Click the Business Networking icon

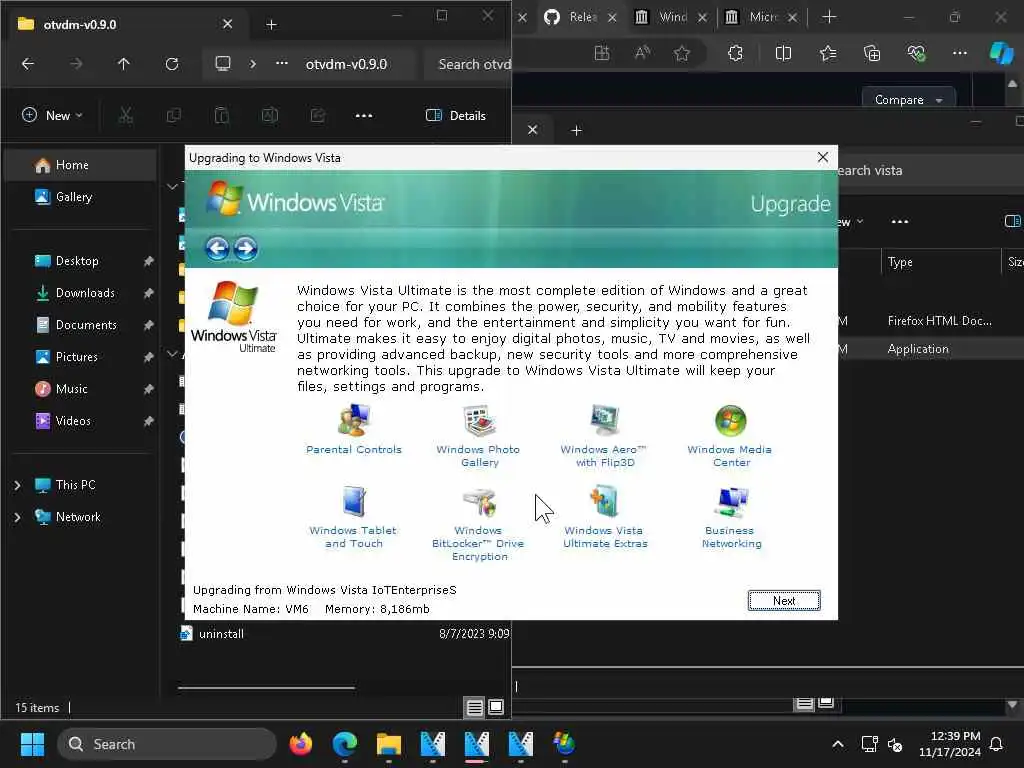tap(731, 502)
